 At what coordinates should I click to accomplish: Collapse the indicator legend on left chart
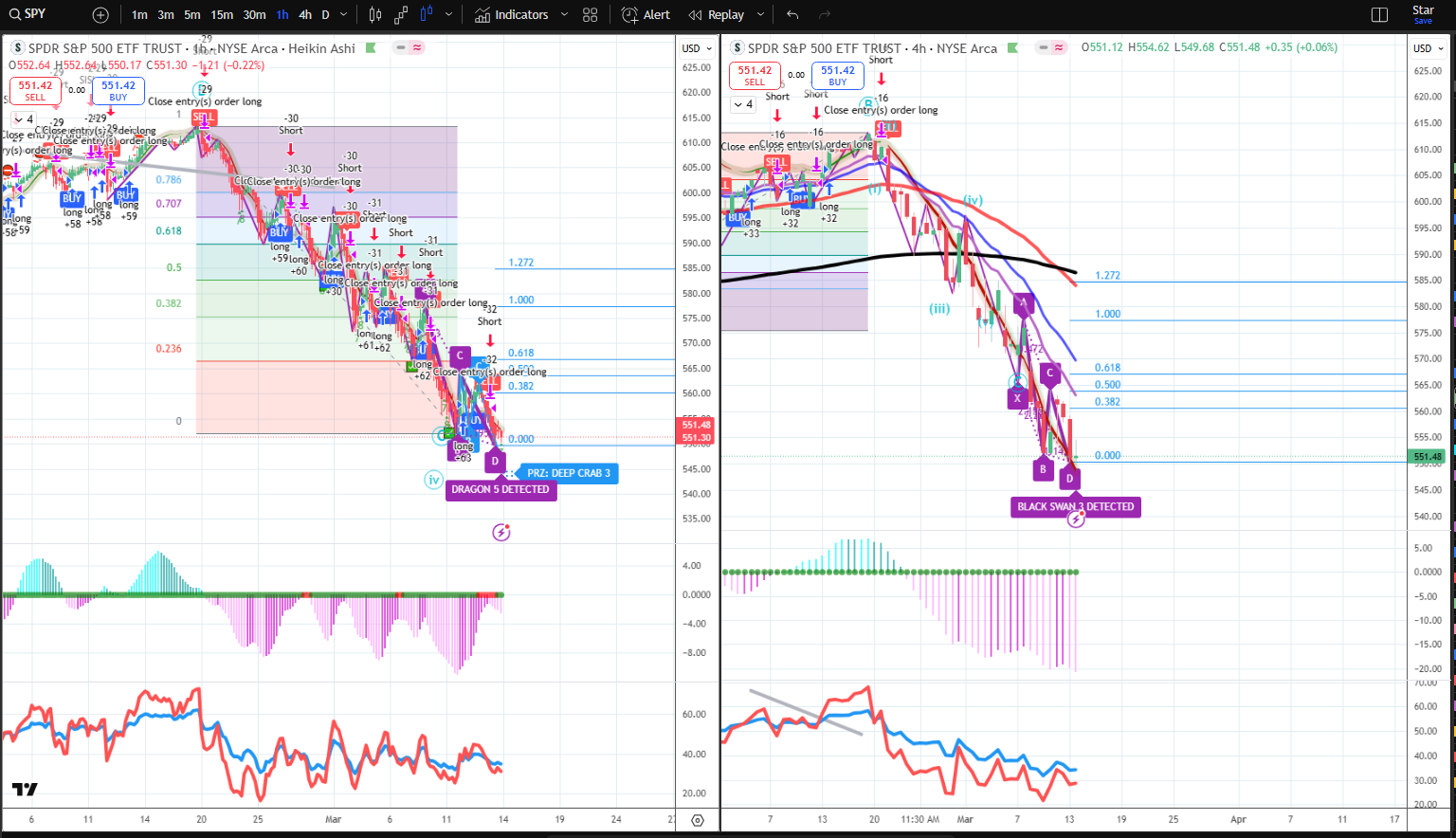[24, 119]
